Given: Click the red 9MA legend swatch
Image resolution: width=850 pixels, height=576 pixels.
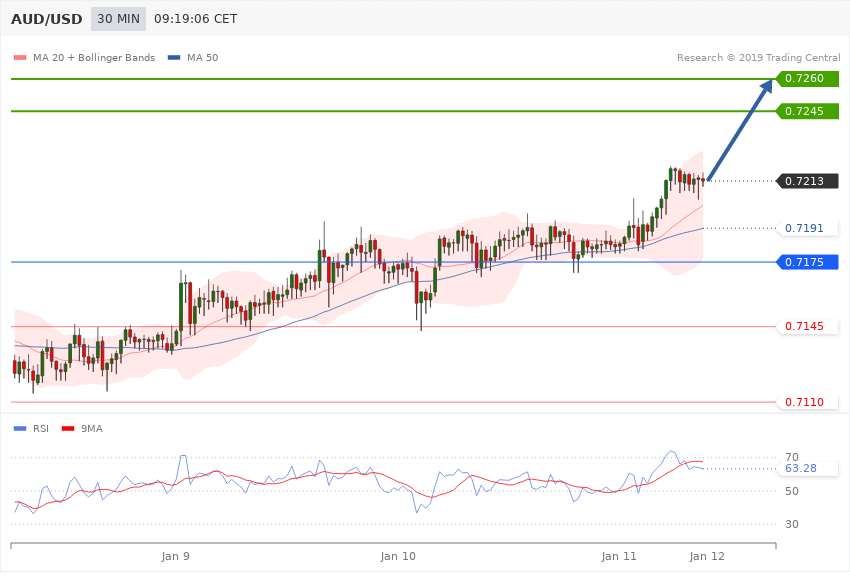Looking at the screenshot, I should pyautogui.click(x=68, y=429).
